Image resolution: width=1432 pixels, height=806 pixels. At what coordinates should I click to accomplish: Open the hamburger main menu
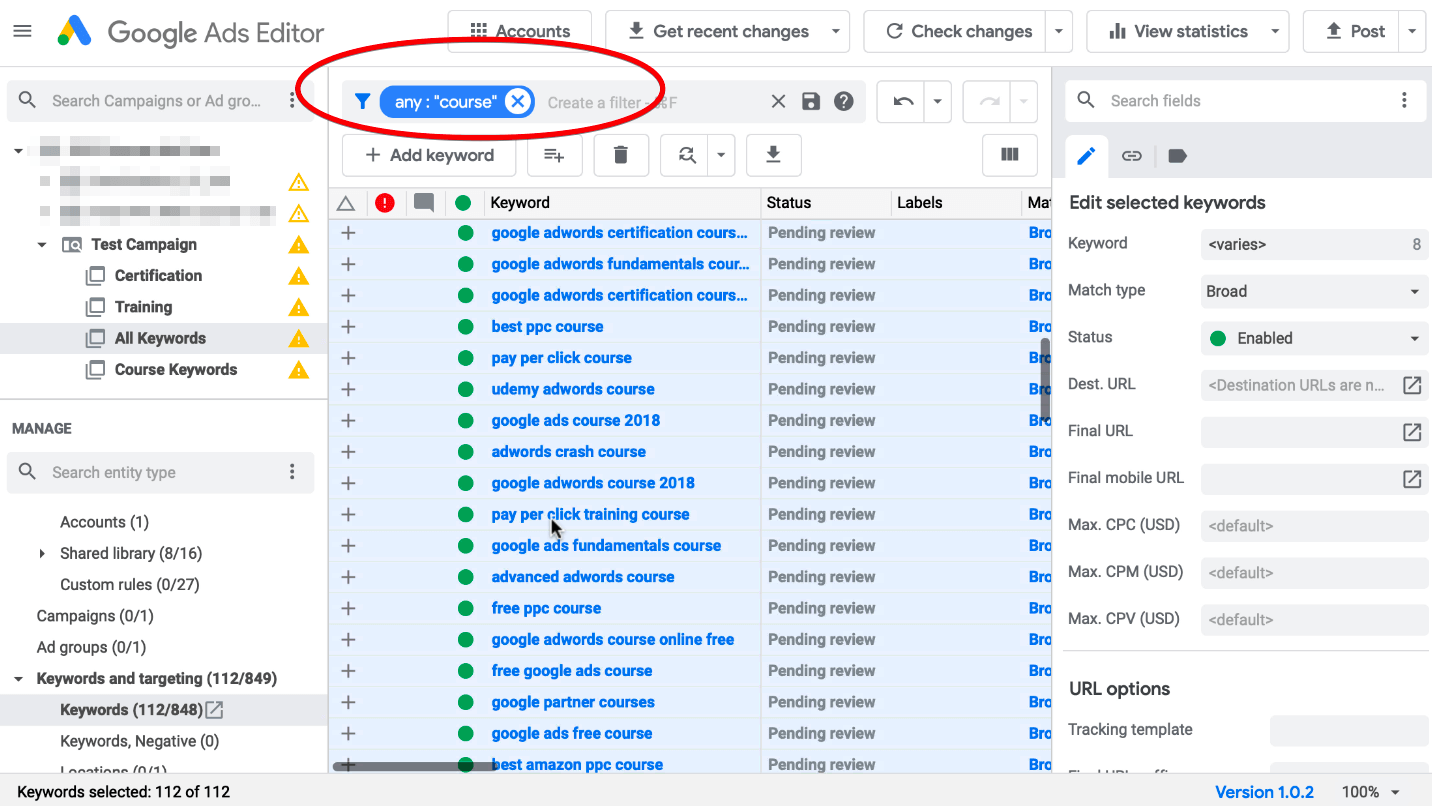pos(22,31)
